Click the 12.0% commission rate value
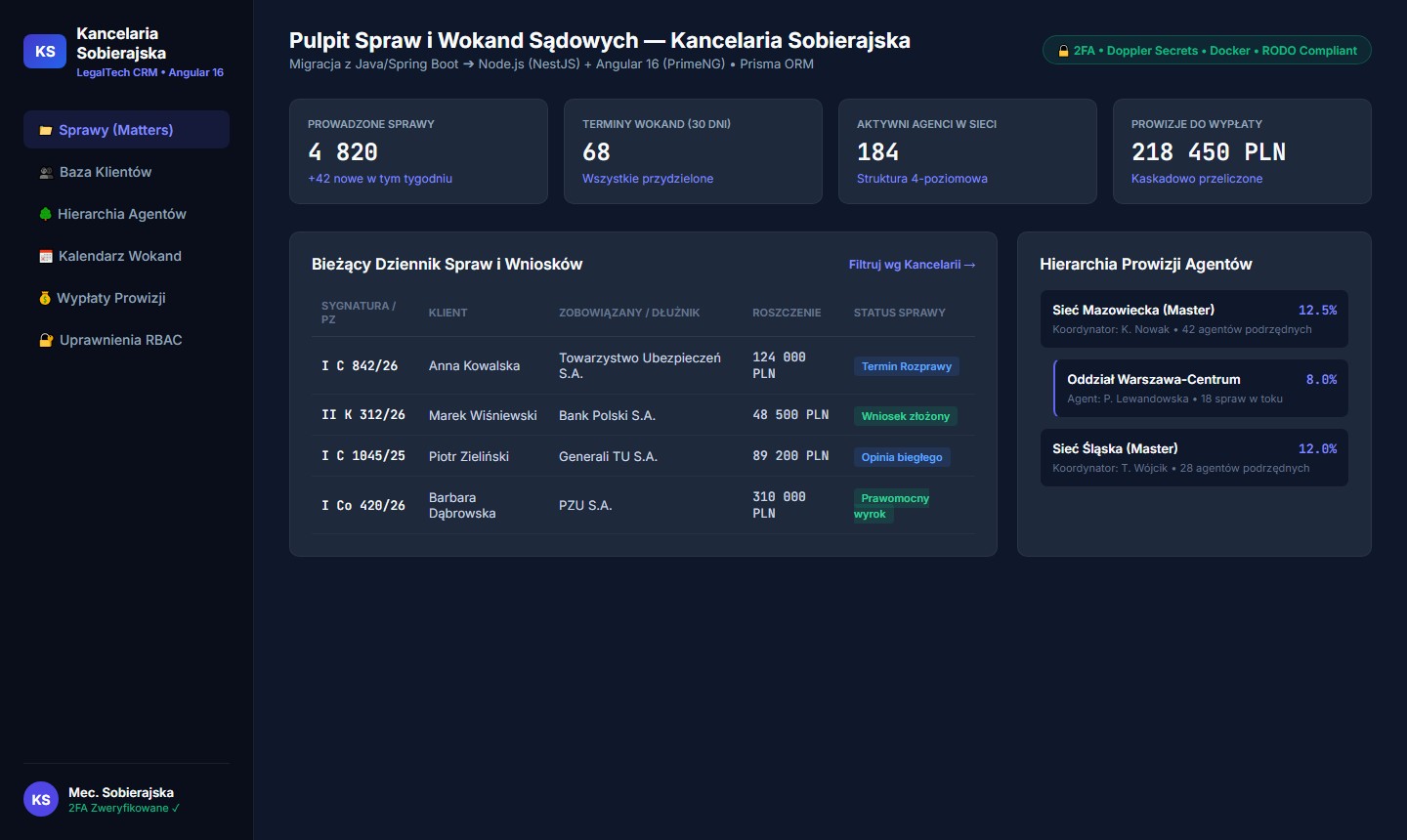1407x840 pixels. (x=1317, y=448)
